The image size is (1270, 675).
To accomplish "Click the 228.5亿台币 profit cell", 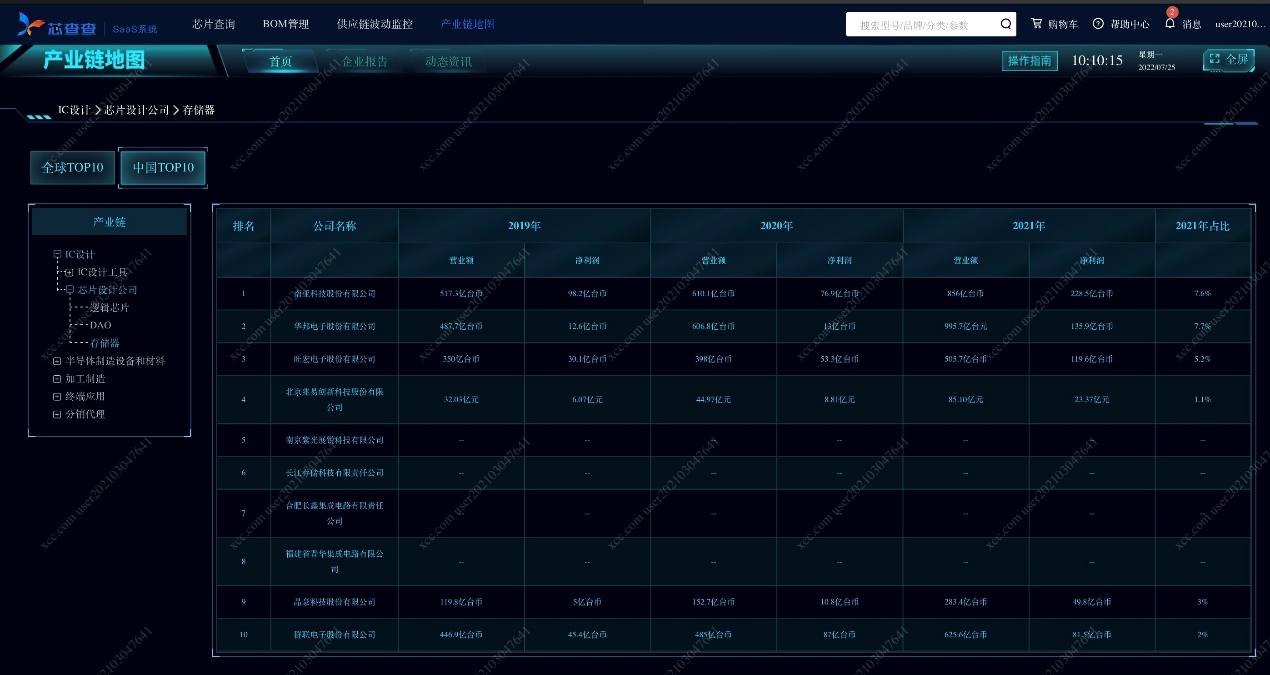I will 1092,294.
